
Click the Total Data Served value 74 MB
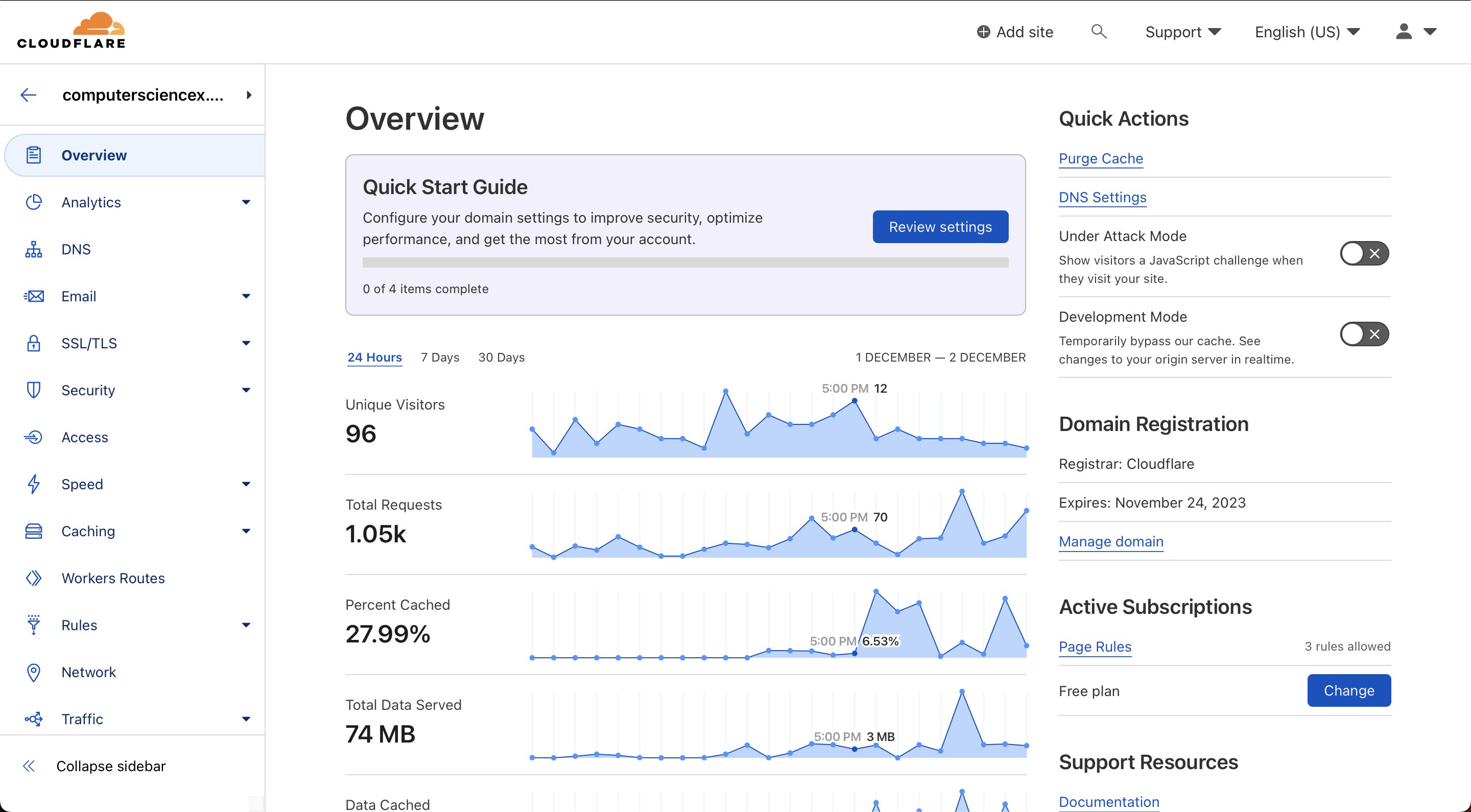pos(381,734)
